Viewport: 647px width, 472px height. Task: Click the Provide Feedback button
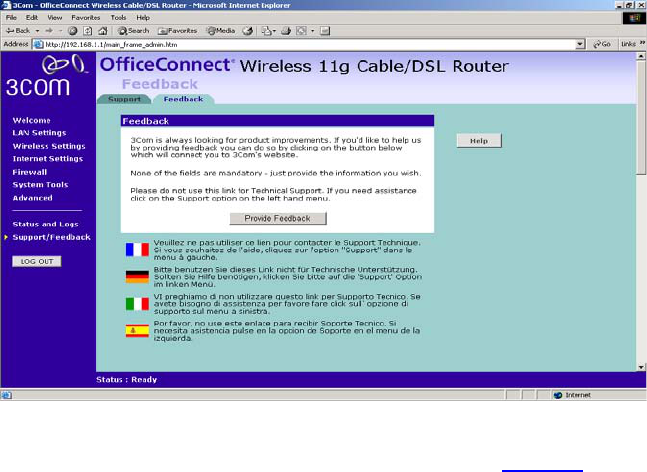278,219
